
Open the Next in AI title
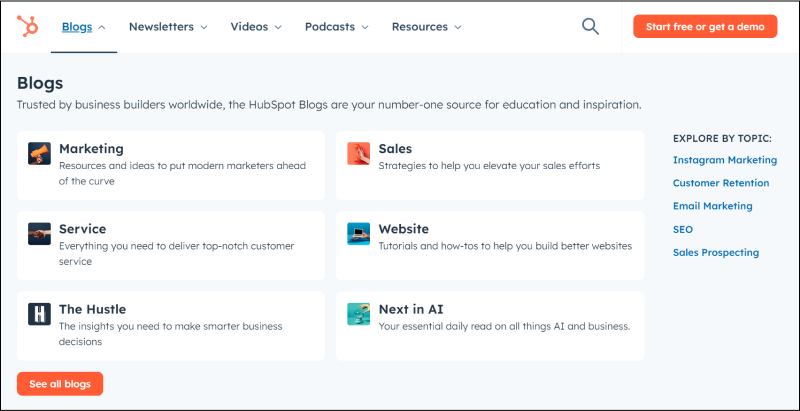[x=411, y=309]
